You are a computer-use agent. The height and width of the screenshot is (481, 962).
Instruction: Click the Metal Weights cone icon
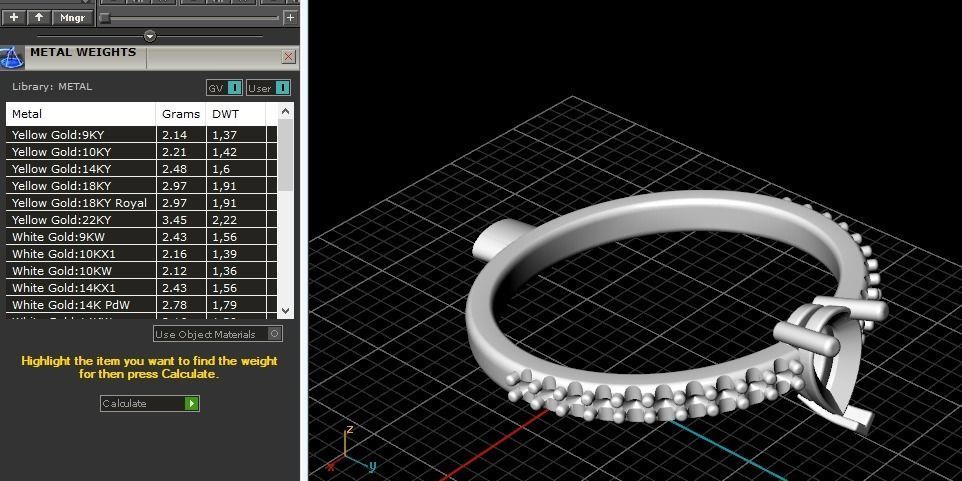[12, 57]
